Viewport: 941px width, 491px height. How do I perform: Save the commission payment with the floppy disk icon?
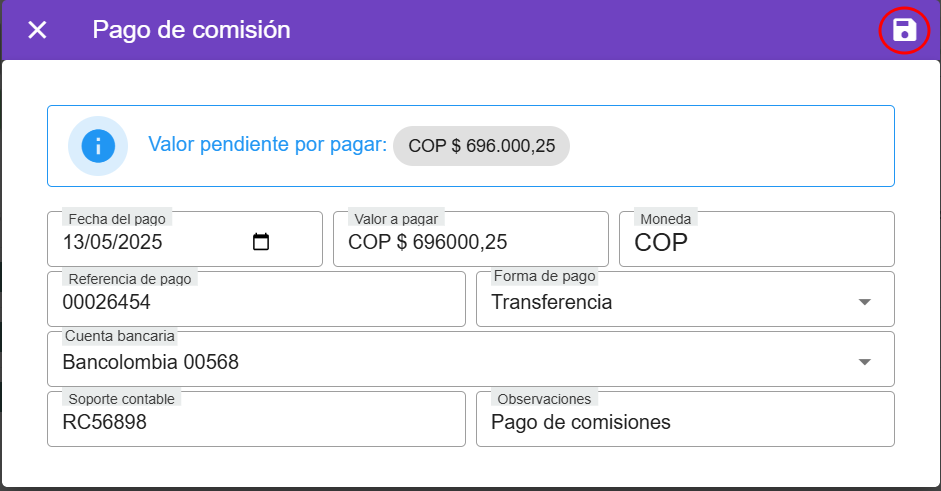pos(904,30)
